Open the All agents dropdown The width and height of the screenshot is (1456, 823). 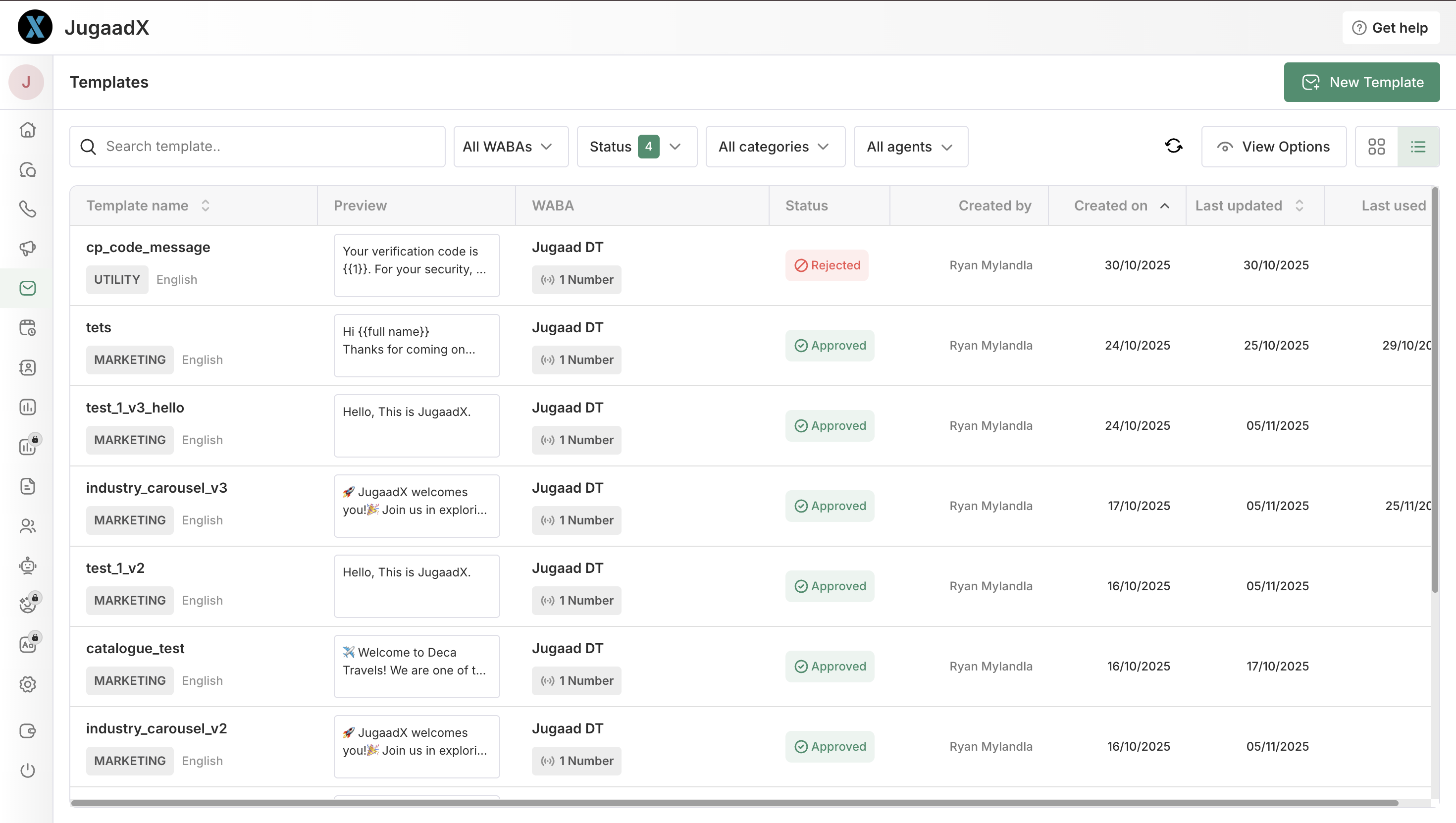(910, 147)
